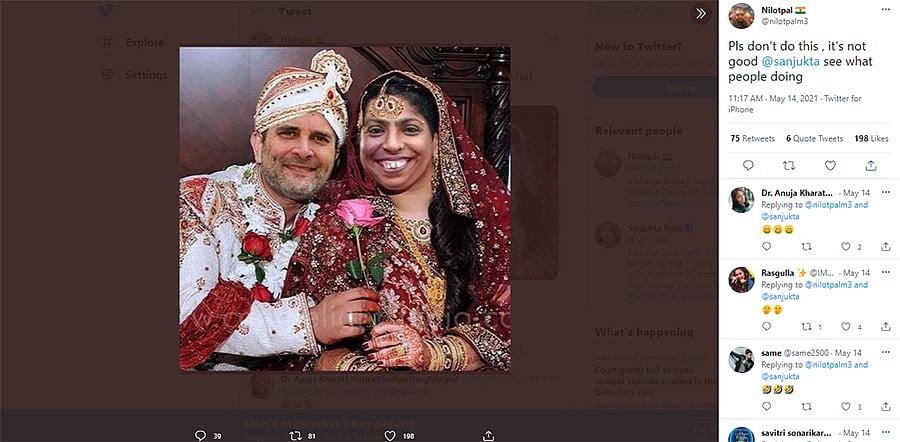Like the reply from same2500
The image size is (900, 442).
click(846, 407)
